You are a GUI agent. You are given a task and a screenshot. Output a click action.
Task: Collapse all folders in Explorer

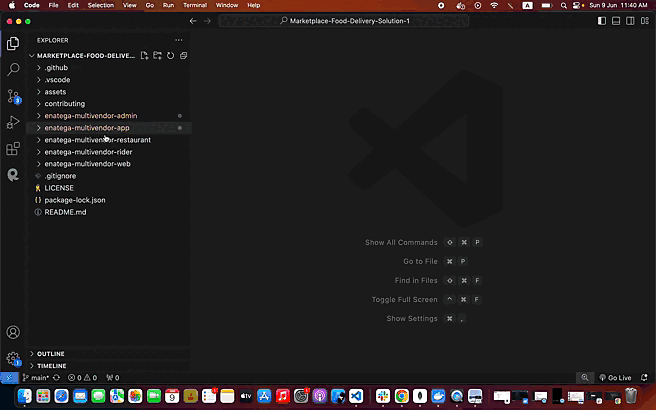(184, 56)
